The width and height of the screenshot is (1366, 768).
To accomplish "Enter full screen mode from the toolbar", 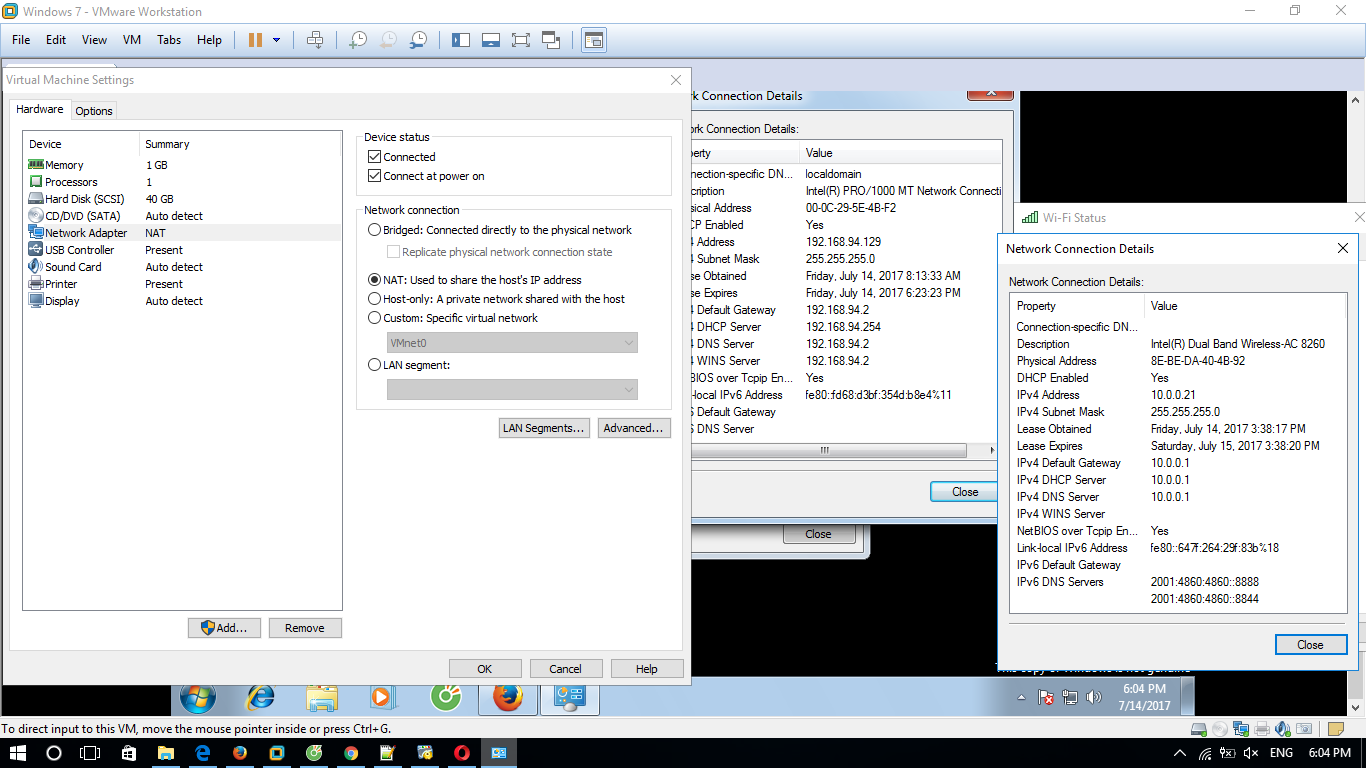I will point(520,40).
